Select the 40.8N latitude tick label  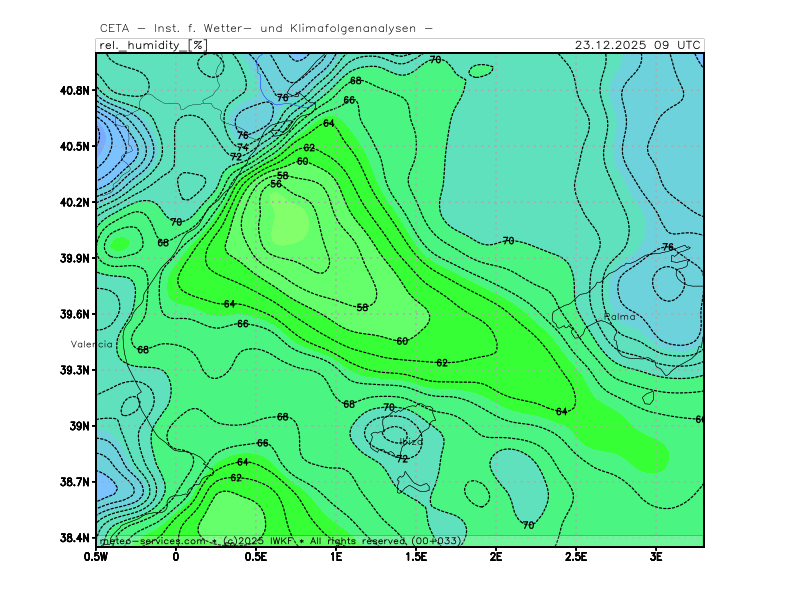[x=76, y=90]
